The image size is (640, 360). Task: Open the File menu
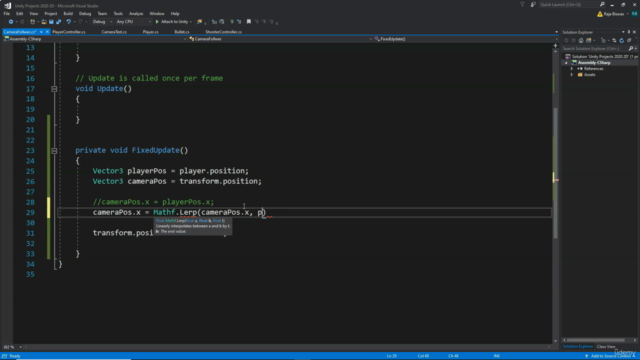[x=7, y=13]
